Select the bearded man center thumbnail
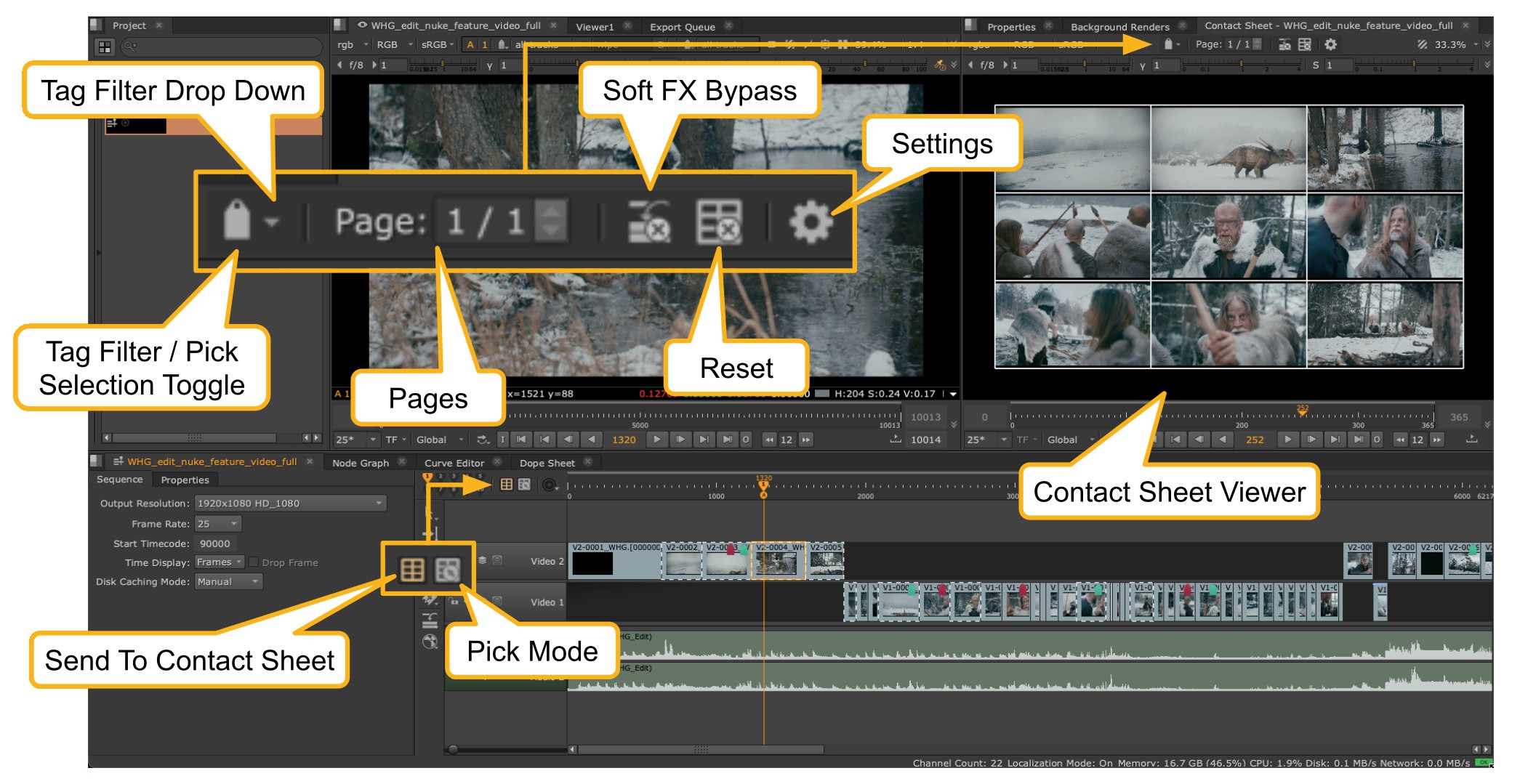1520x784 pixels. pos(1228,237)
